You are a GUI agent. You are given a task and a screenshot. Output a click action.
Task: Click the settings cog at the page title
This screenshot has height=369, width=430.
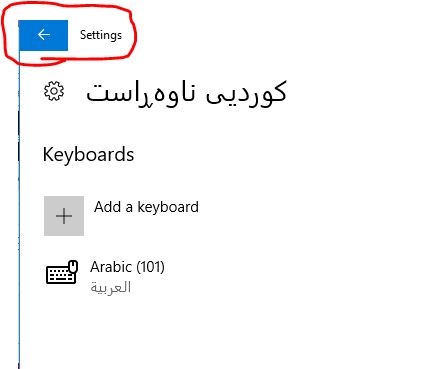[54, 91]
